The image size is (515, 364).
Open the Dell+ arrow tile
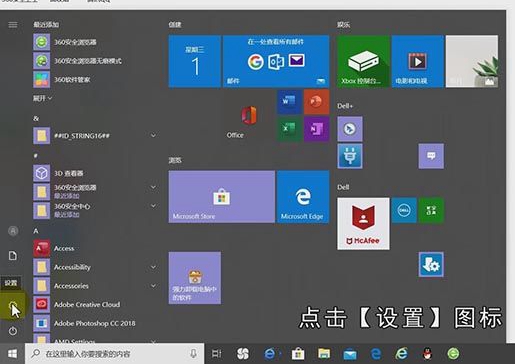(350, 129)
